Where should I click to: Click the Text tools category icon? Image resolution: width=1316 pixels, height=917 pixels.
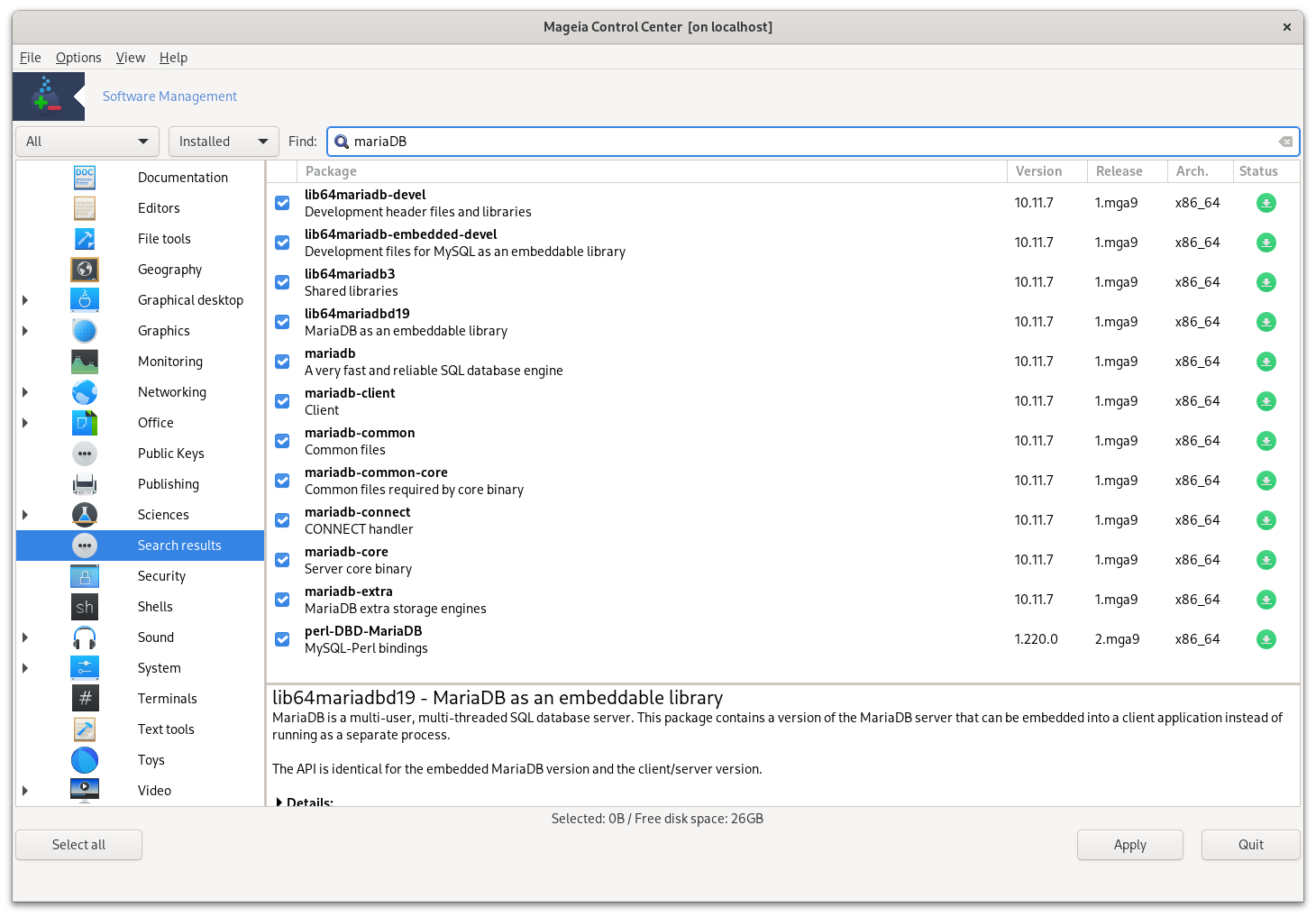(85, 729)
